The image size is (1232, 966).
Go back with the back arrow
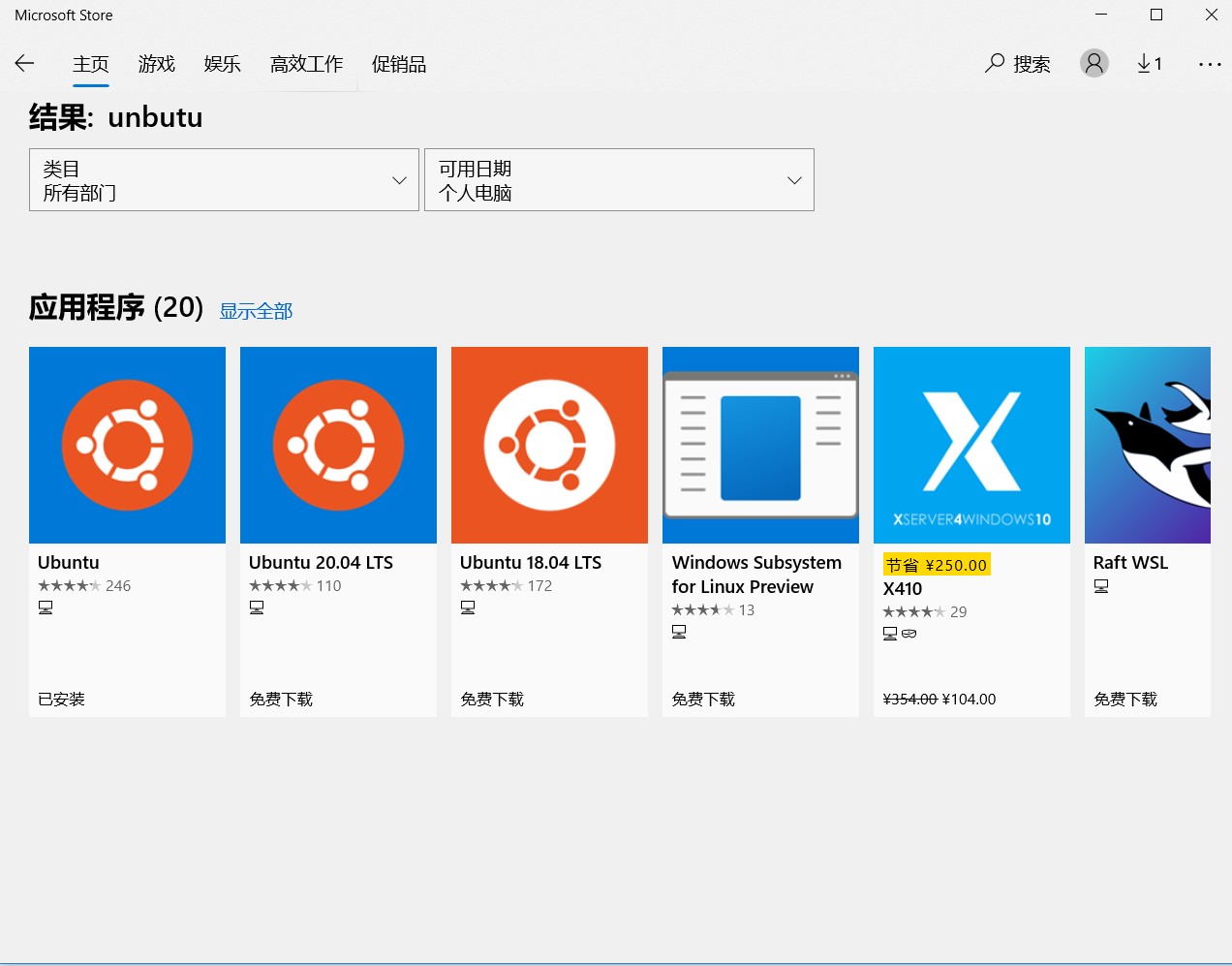[25, 64]
